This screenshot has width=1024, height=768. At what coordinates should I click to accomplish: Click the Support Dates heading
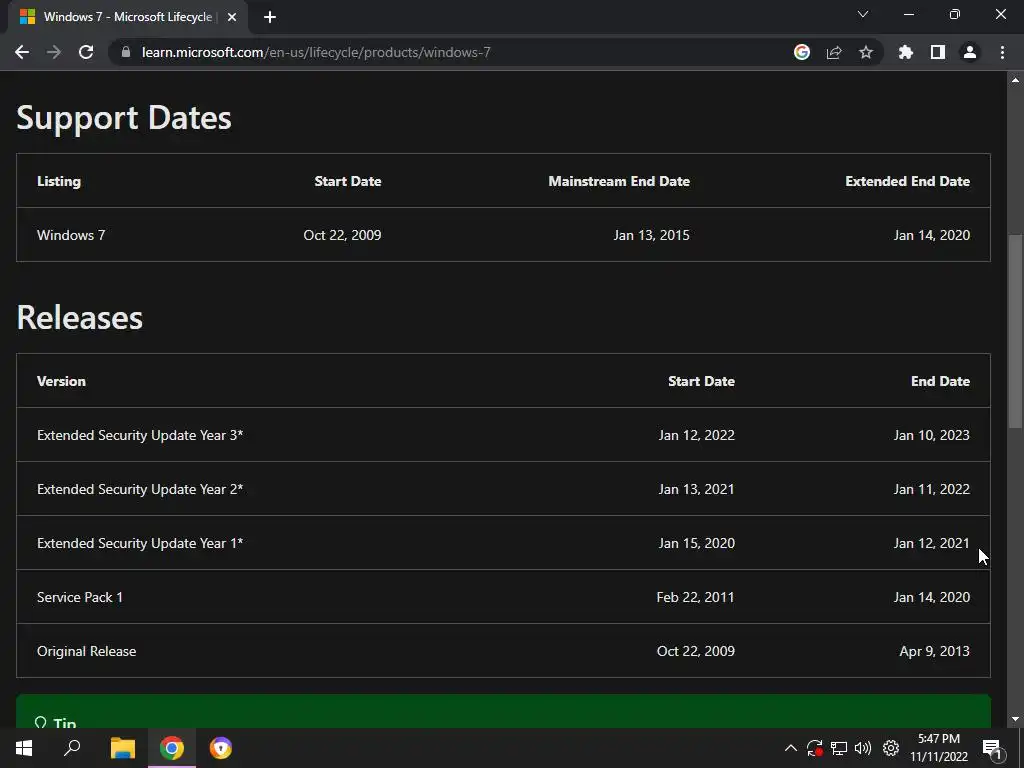pos(124,118)
